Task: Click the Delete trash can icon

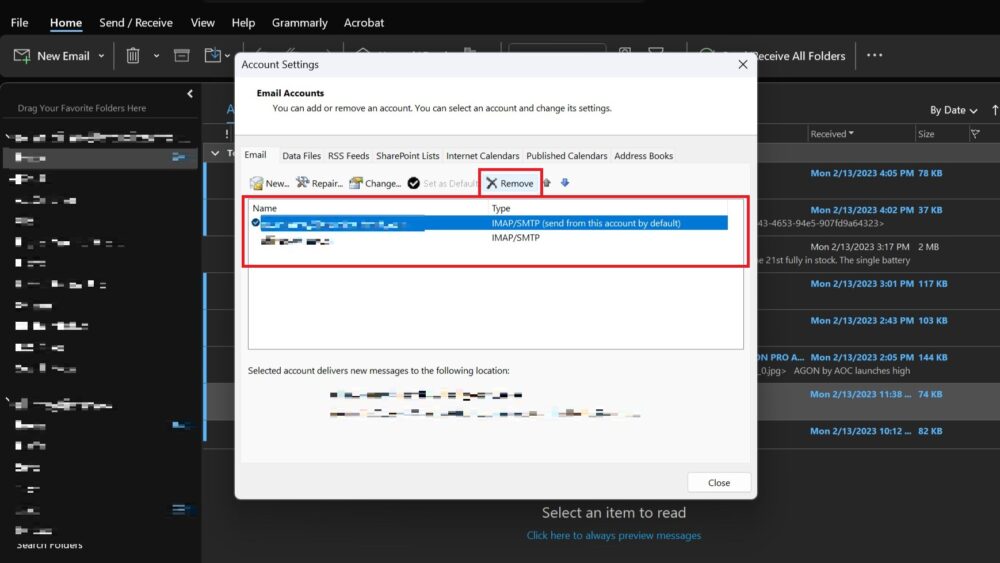Action: point(133,56)
